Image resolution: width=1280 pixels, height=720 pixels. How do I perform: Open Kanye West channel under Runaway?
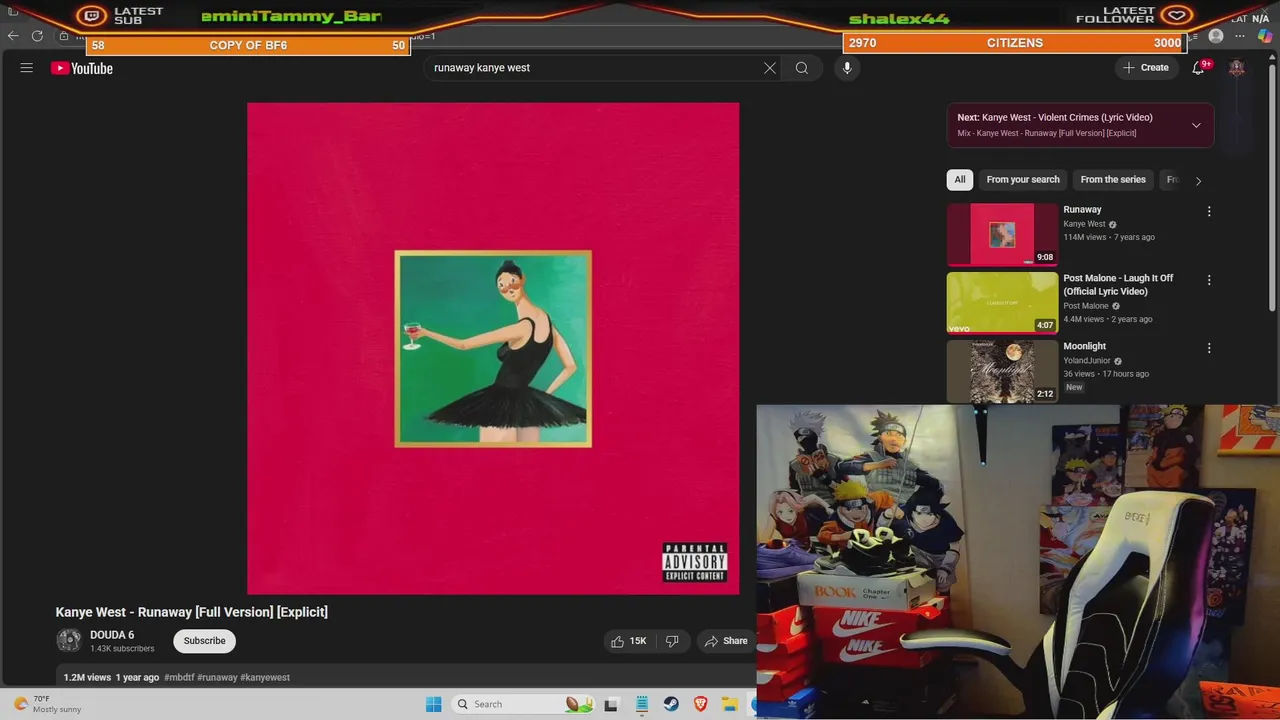(1084, 224)
